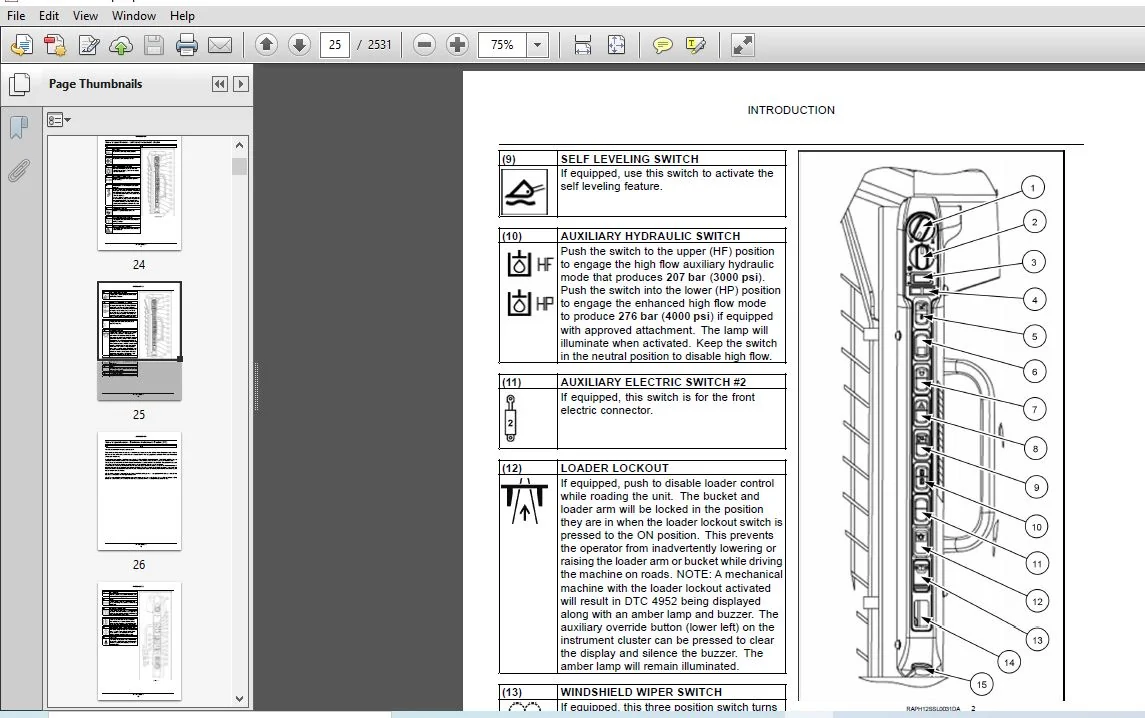The width and height of the screenshot is (1145, 718).
Task: Click callout number 15 in the diagram
Action: pyautogui.click(x=981, y=684)
